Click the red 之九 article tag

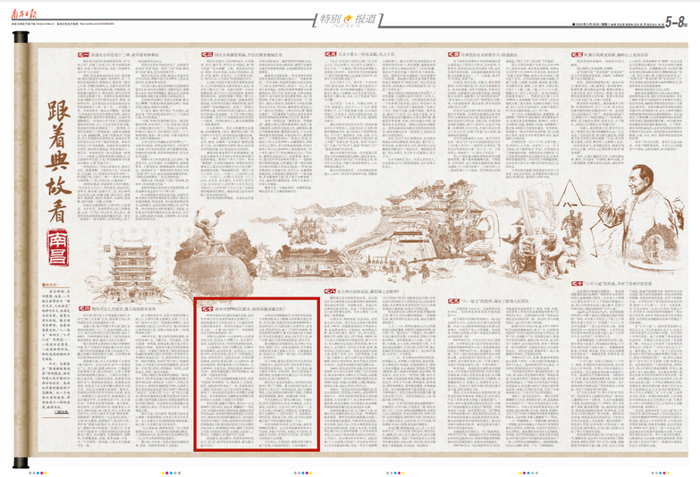tap(454, 301)
